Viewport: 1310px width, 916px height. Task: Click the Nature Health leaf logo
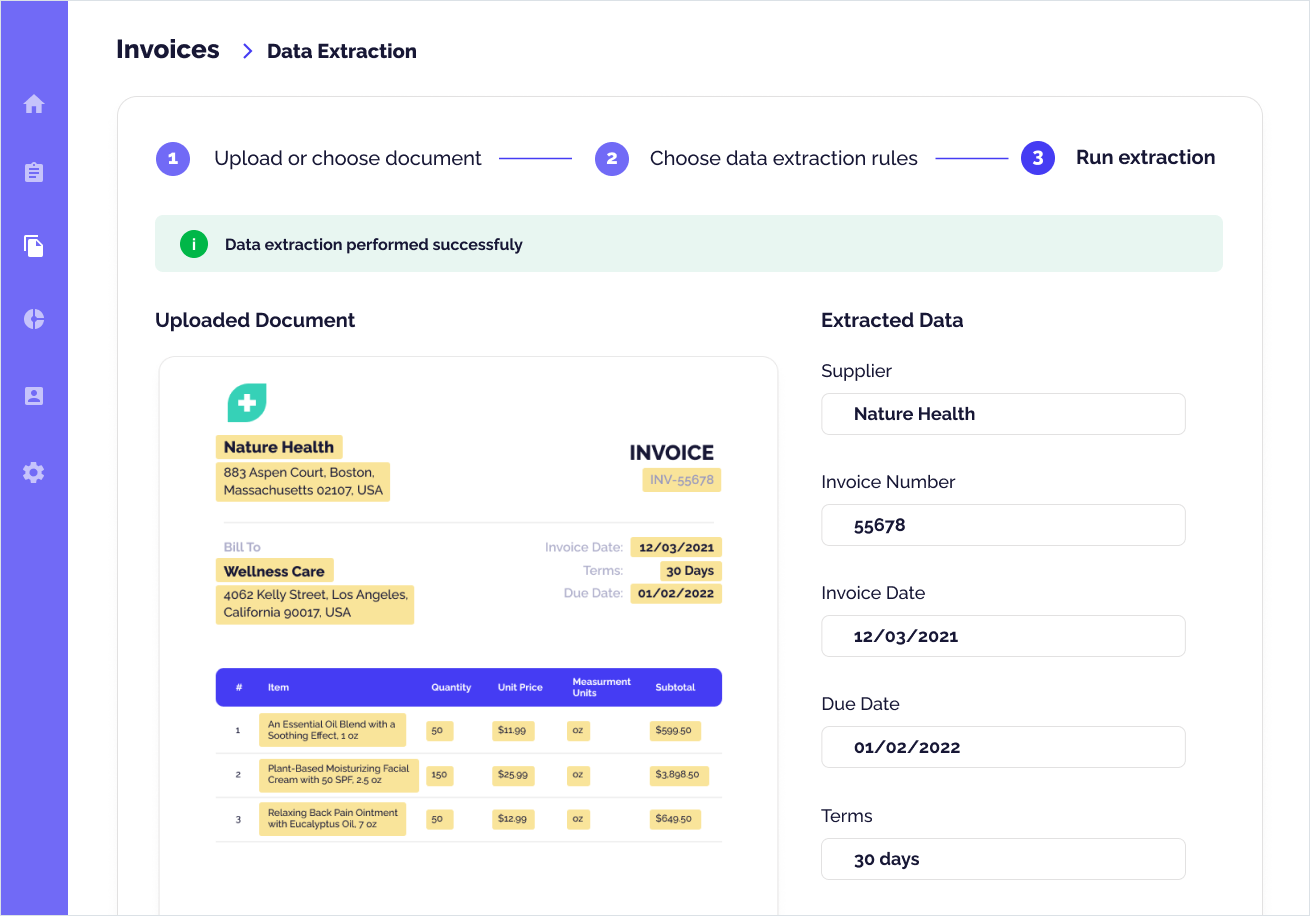tap(247, 402)
